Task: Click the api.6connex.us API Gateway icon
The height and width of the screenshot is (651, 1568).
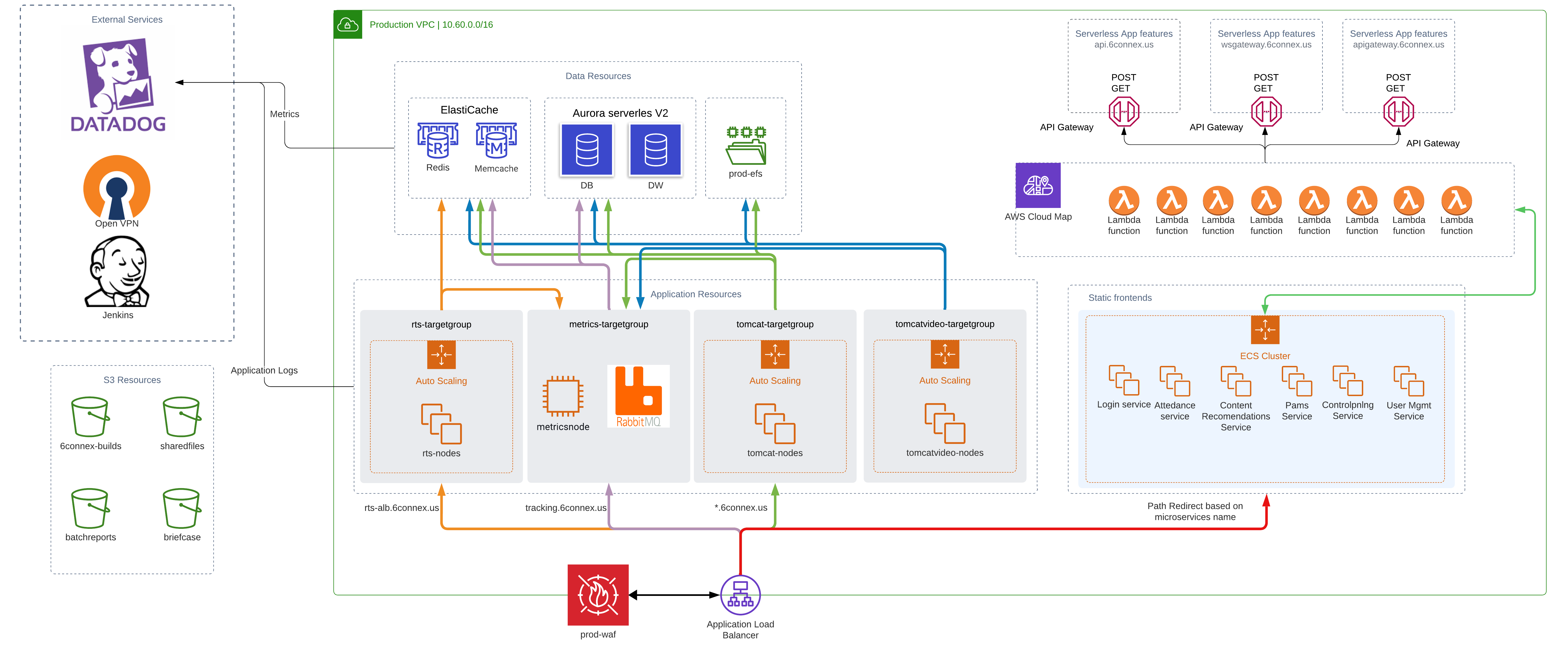Action: tap(1124, 112)
